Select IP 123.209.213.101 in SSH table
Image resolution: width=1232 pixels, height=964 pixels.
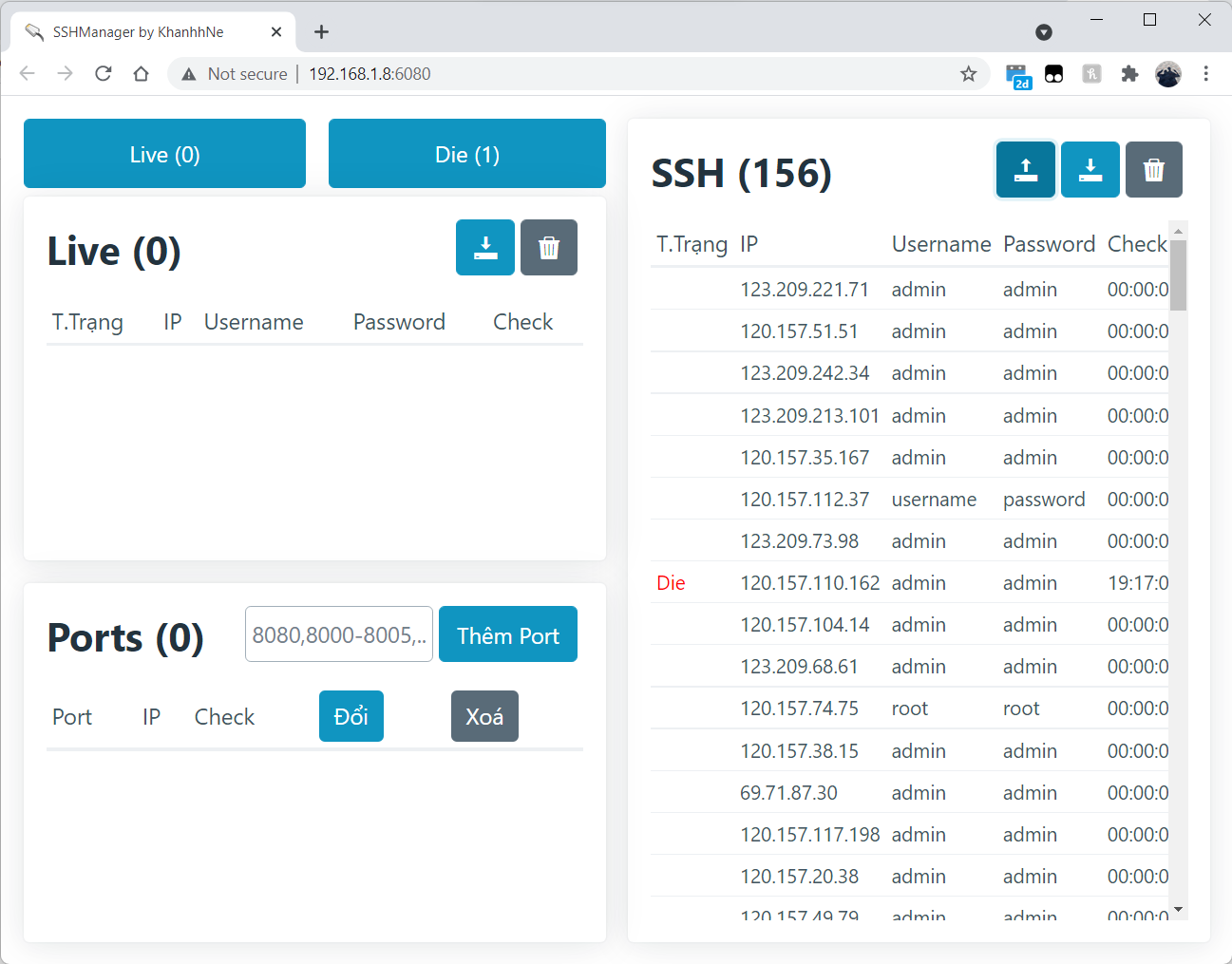(810, 416)
